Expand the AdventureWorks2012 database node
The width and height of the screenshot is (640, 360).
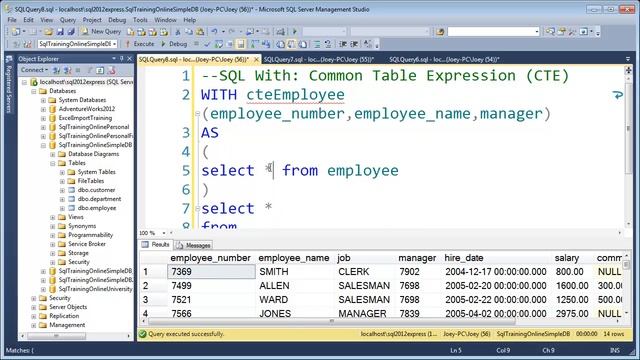[x=43, y=109]
